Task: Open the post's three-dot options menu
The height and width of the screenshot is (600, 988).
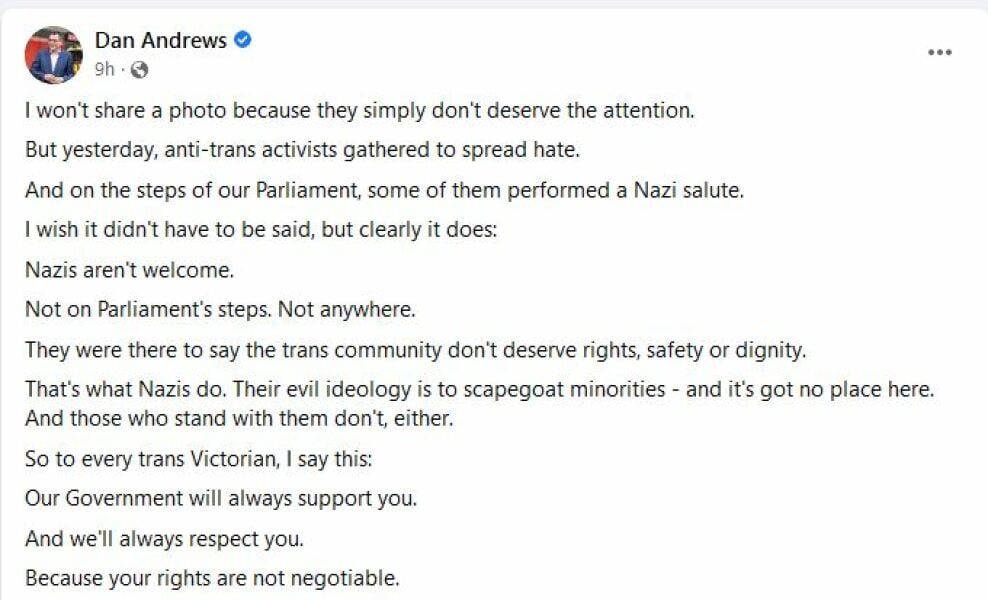Action: (939, 53)
